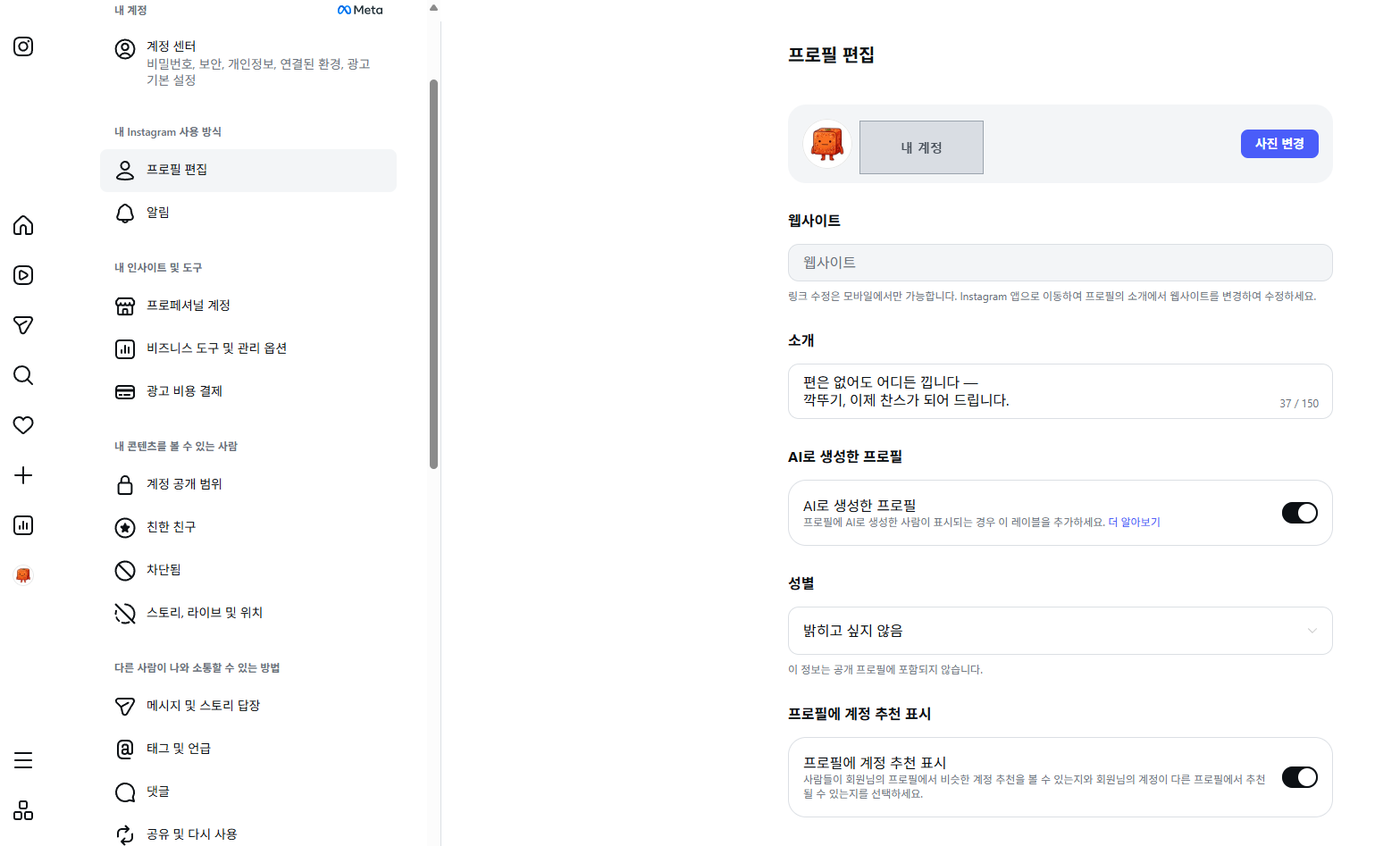Image resolution: width=1400 pixels, height=846 pixels.
Task: Open the 성별 dropdown
Action: tap(1060, 631)
